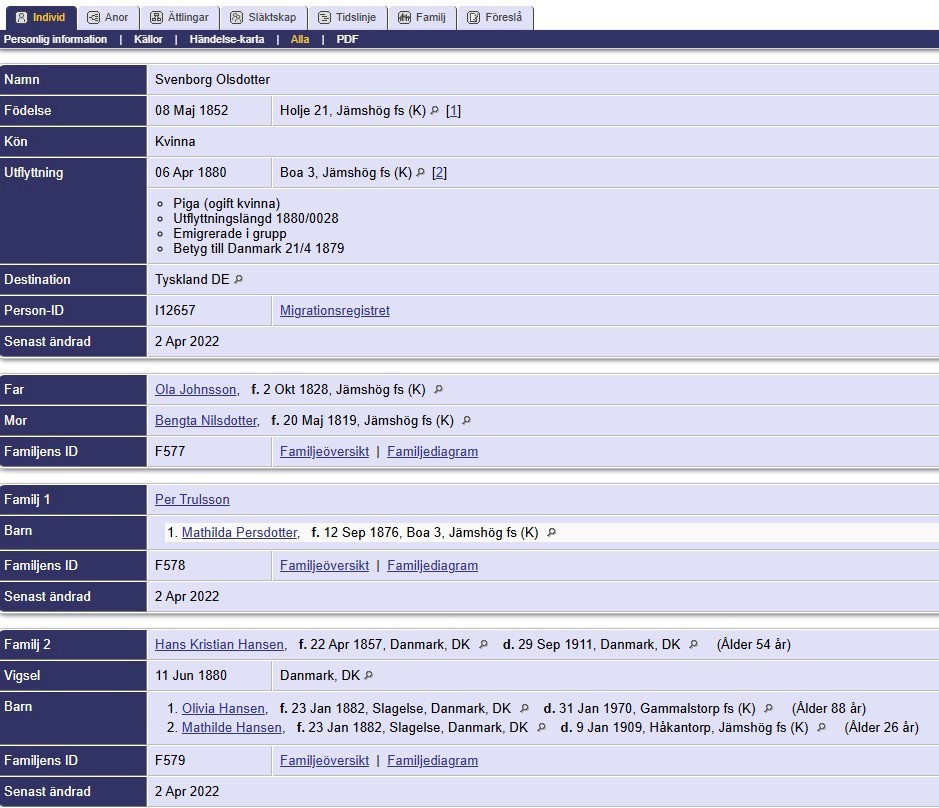The image size is (939, 808).
Task: Open the Ättlingar tab
Action: tap(180, 17)
